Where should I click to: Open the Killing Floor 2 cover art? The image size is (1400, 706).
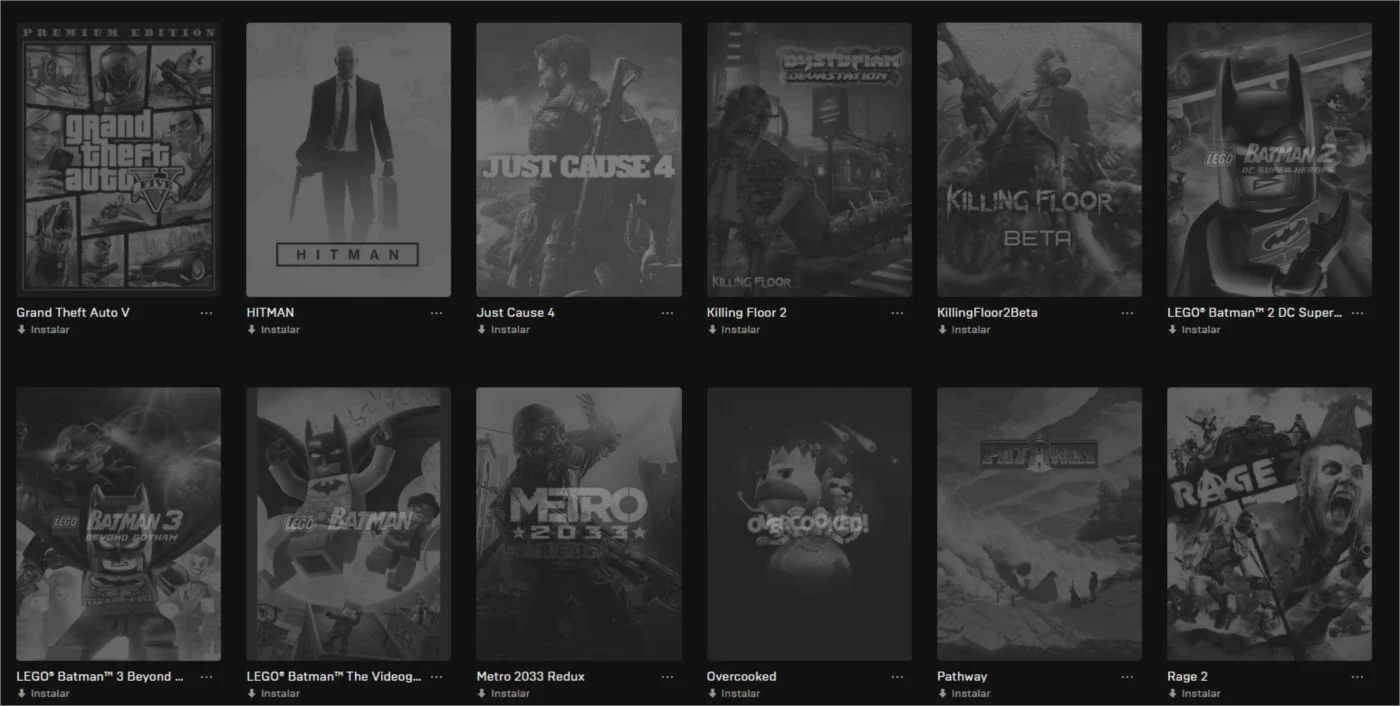tap(809, 160)
